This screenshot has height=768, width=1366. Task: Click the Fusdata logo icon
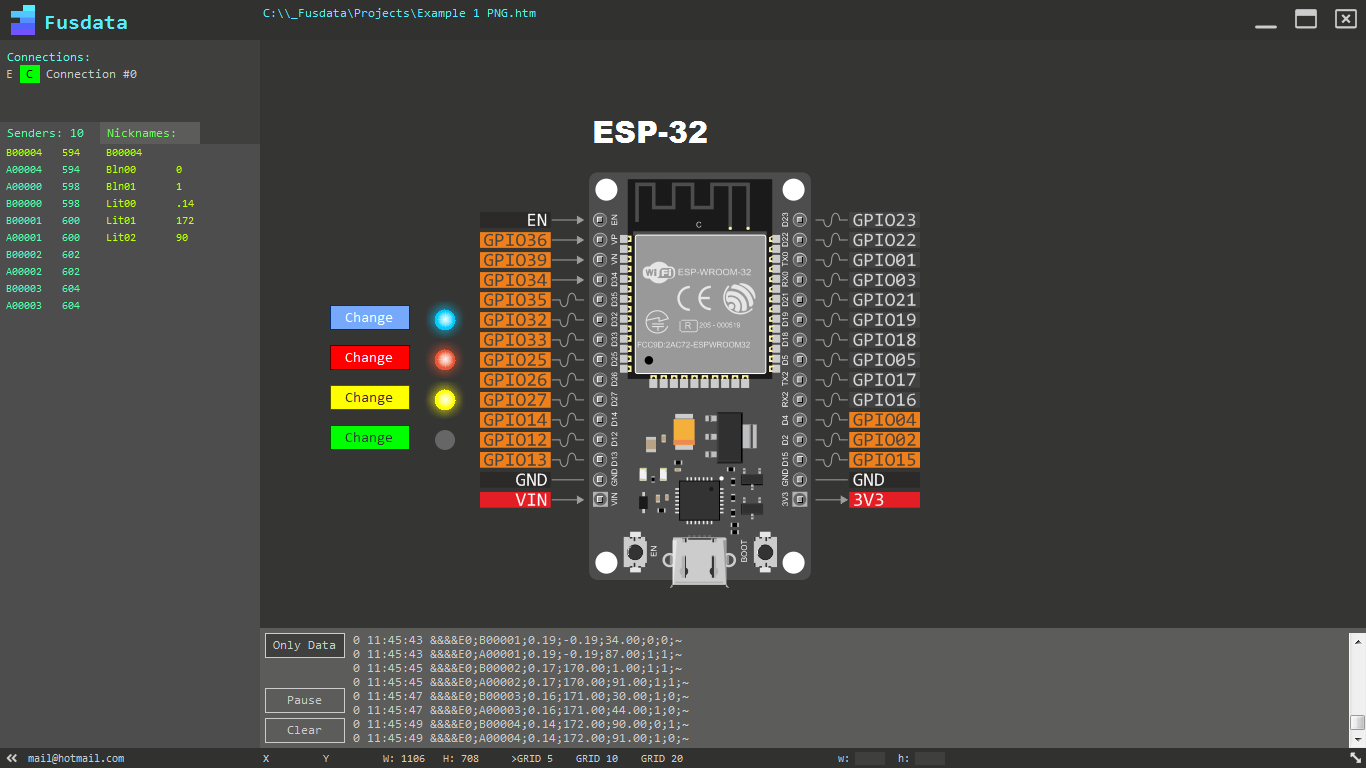(x=22, y=20)
